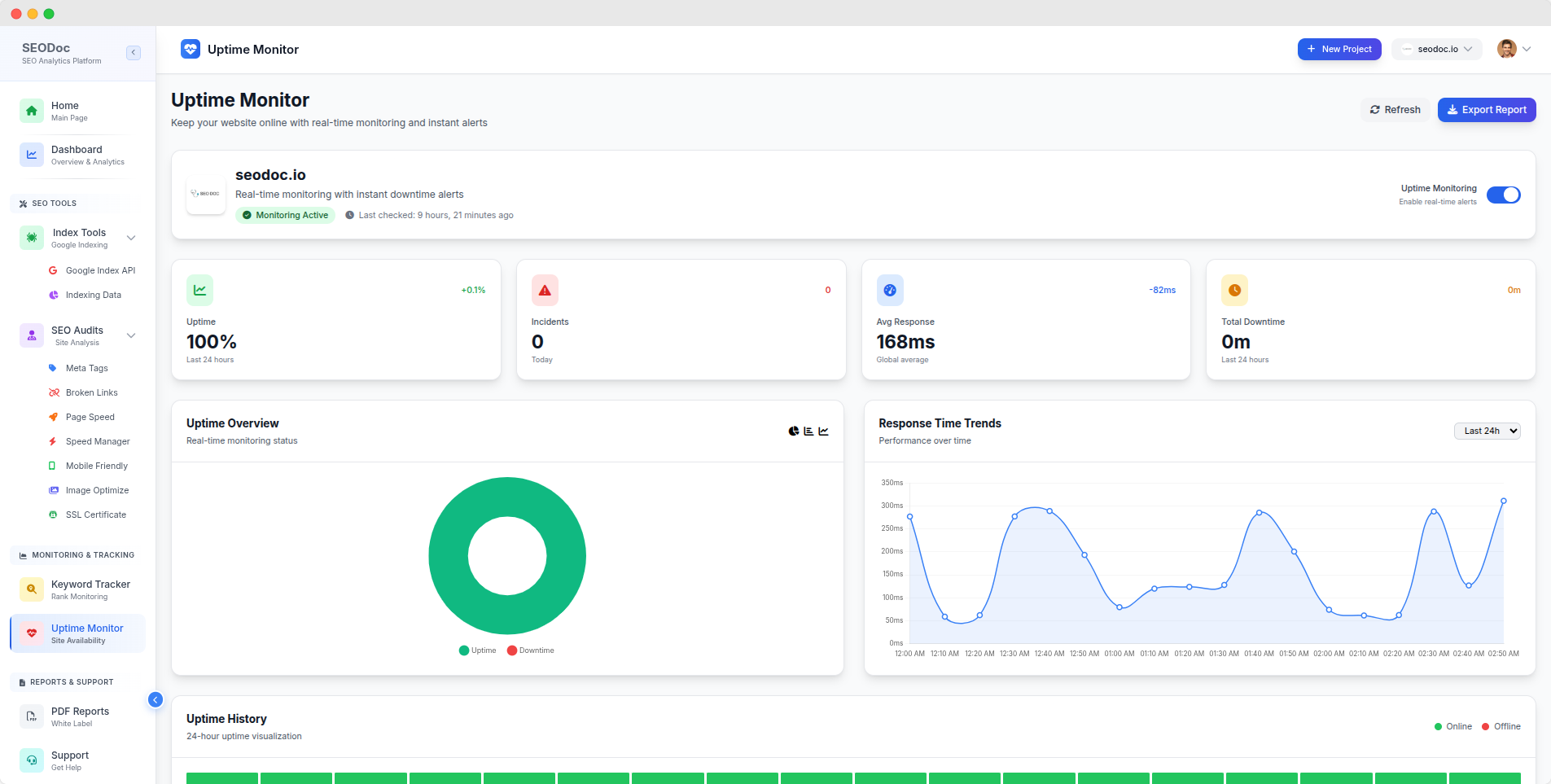Open the Broken Links checker
Image resolution: width=1551 pixels, height=784 pixels.
point(91,392)
